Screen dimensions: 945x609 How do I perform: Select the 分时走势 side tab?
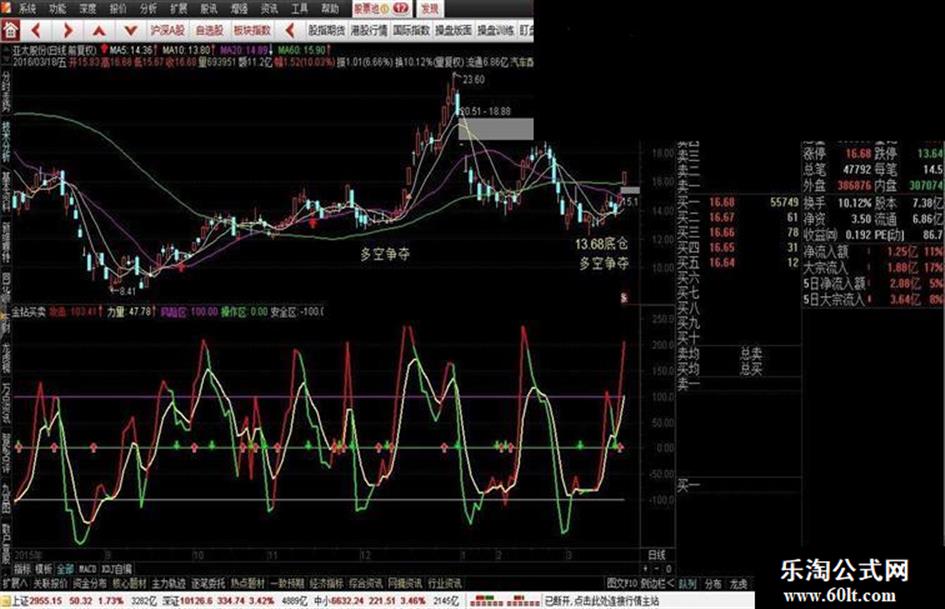(6, 91)
